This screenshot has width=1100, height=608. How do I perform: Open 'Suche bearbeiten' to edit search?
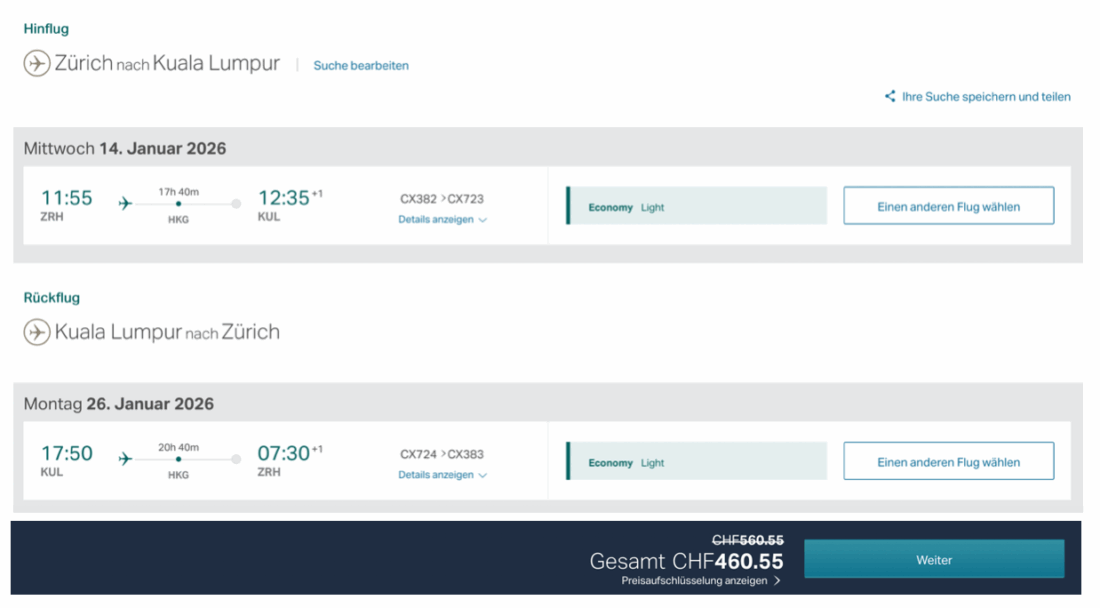tap(361, 66)
